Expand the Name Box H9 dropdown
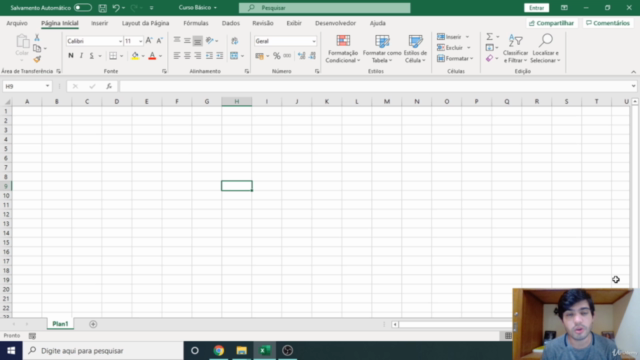Screen dimensions: 640x360 [x=47, y=86]
